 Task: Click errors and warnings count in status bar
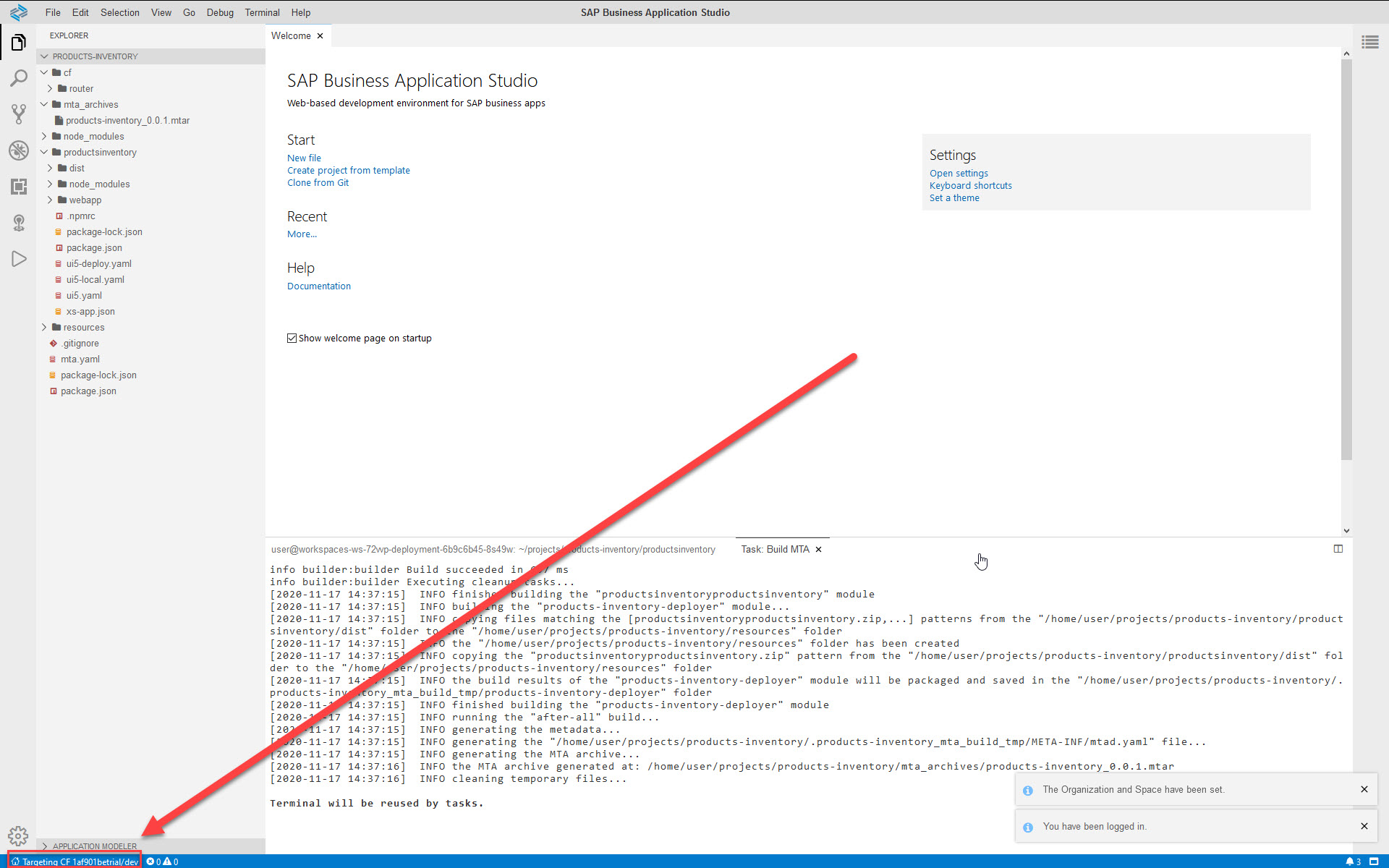pyautogui.click(x=162, y=861)
